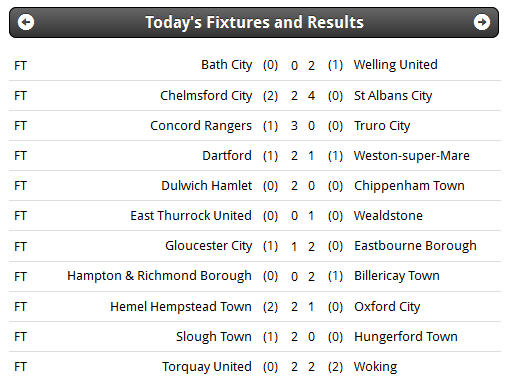Select Dulwich Hamlet team name
The width and height of the screenshot is (505, 385).
click(x=207, y=186)
